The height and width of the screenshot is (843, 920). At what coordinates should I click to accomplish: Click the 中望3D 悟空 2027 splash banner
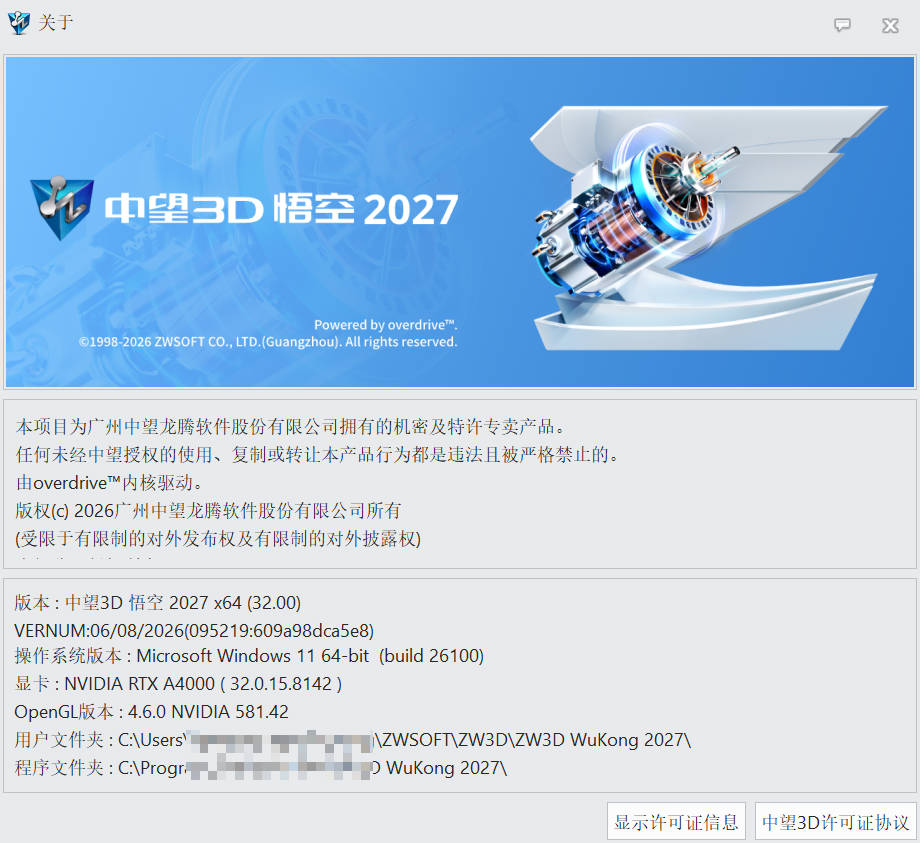[x=460, y=222]
